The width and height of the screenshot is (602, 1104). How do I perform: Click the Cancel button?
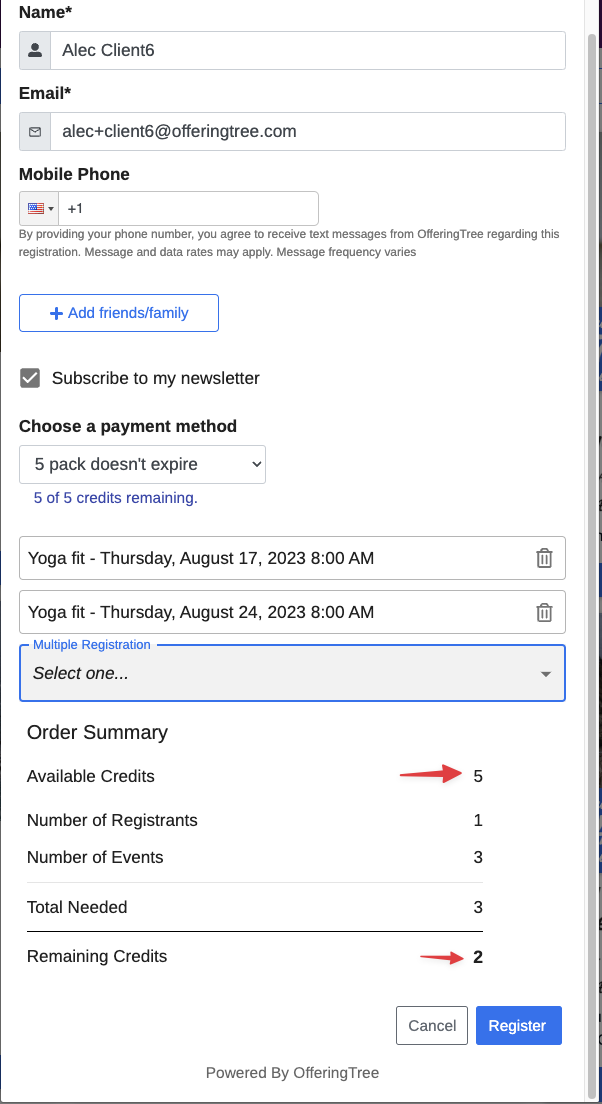432,1025
